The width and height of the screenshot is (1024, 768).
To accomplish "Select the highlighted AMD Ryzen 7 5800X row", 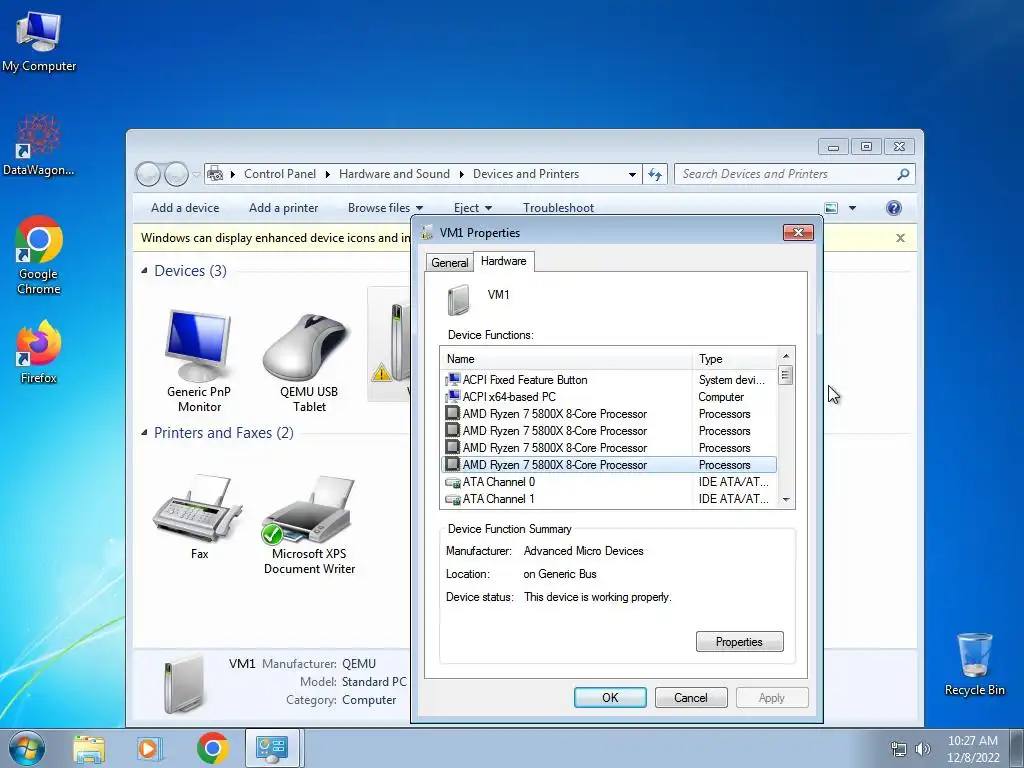I will (x=609, y=465).
